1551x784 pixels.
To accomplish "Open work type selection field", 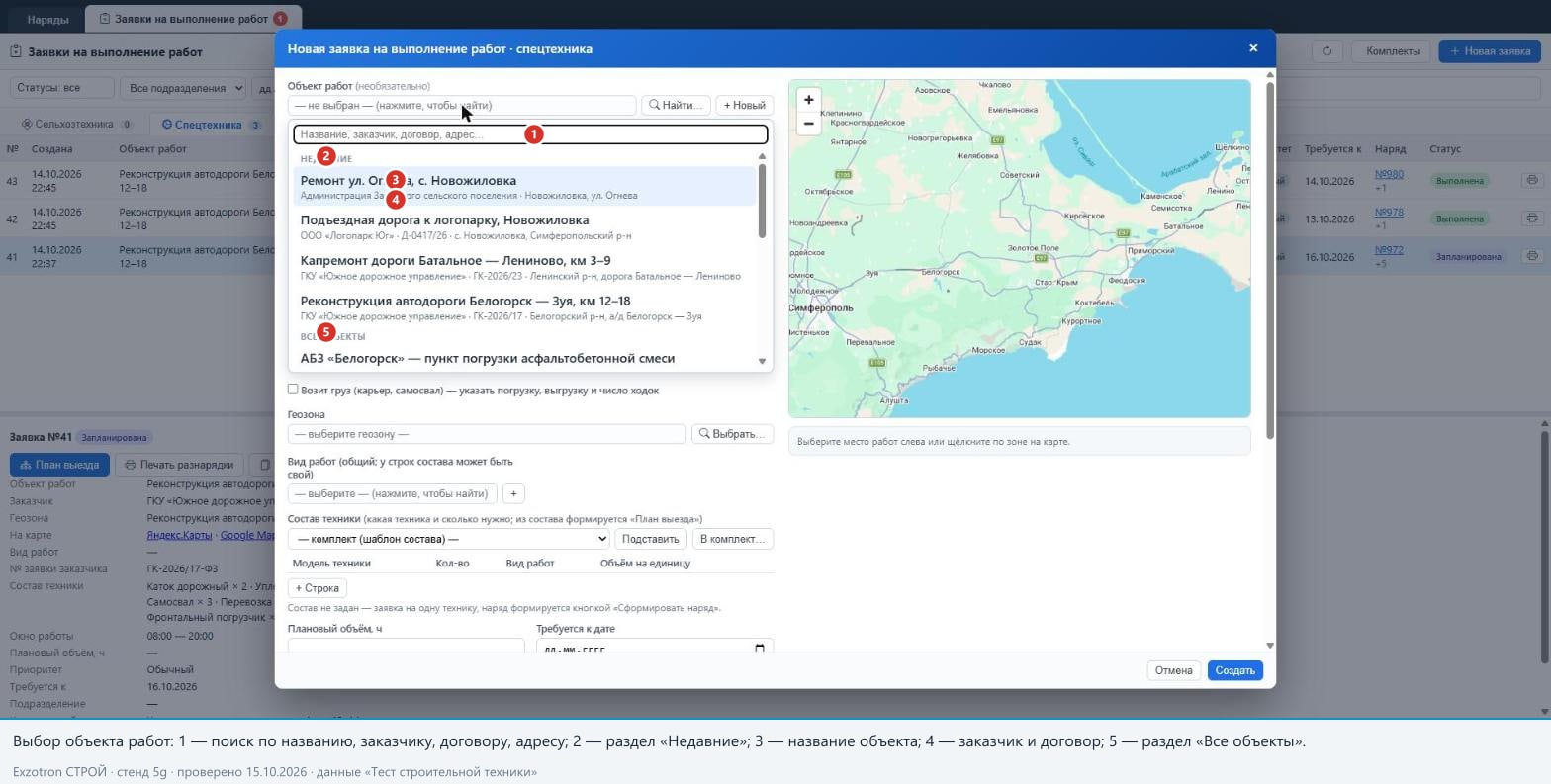I will [393, 493].
